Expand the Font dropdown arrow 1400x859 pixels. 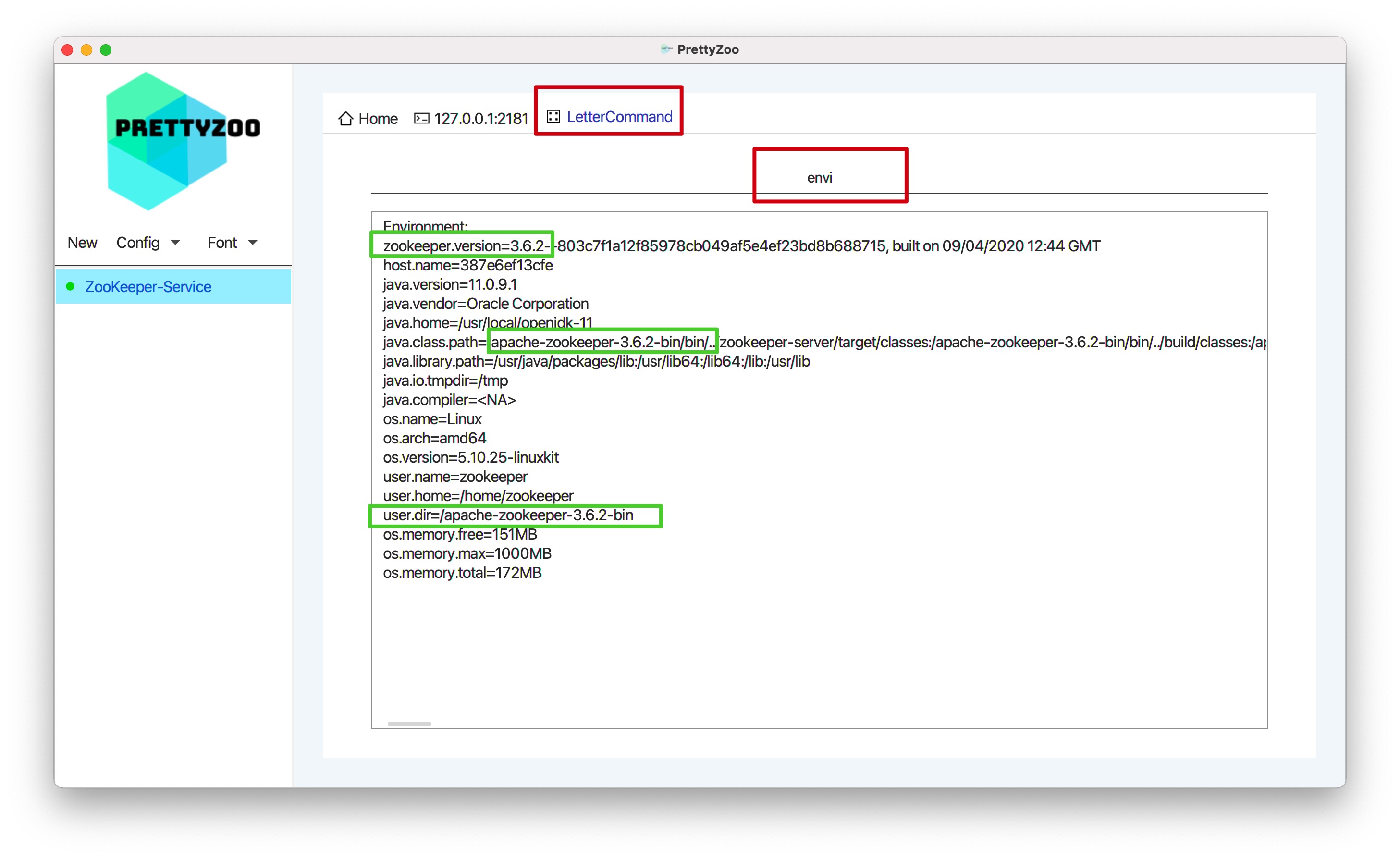click(252, 243)
